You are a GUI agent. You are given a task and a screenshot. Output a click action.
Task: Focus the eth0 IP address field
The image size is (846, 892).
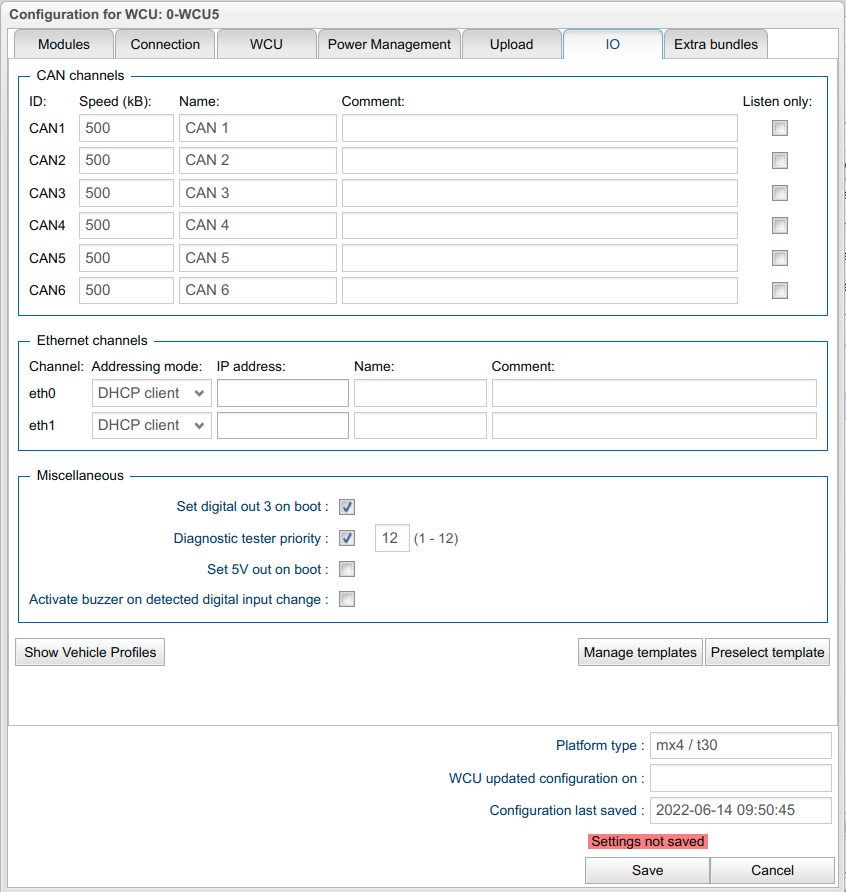coord(282,393)
